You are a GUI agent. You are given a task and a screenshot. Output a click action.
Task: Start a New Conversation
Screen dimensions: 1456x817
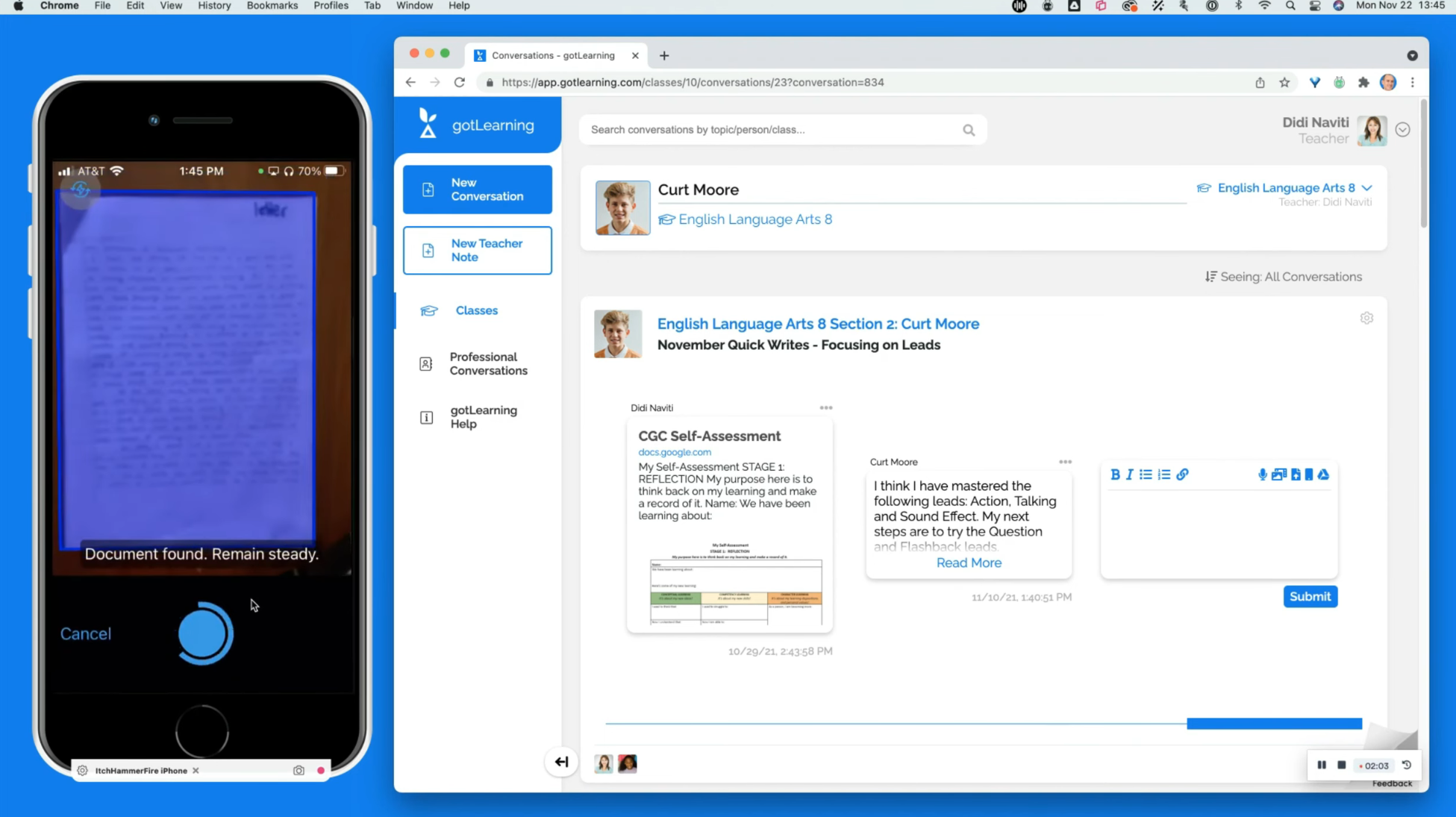[478, 190]
